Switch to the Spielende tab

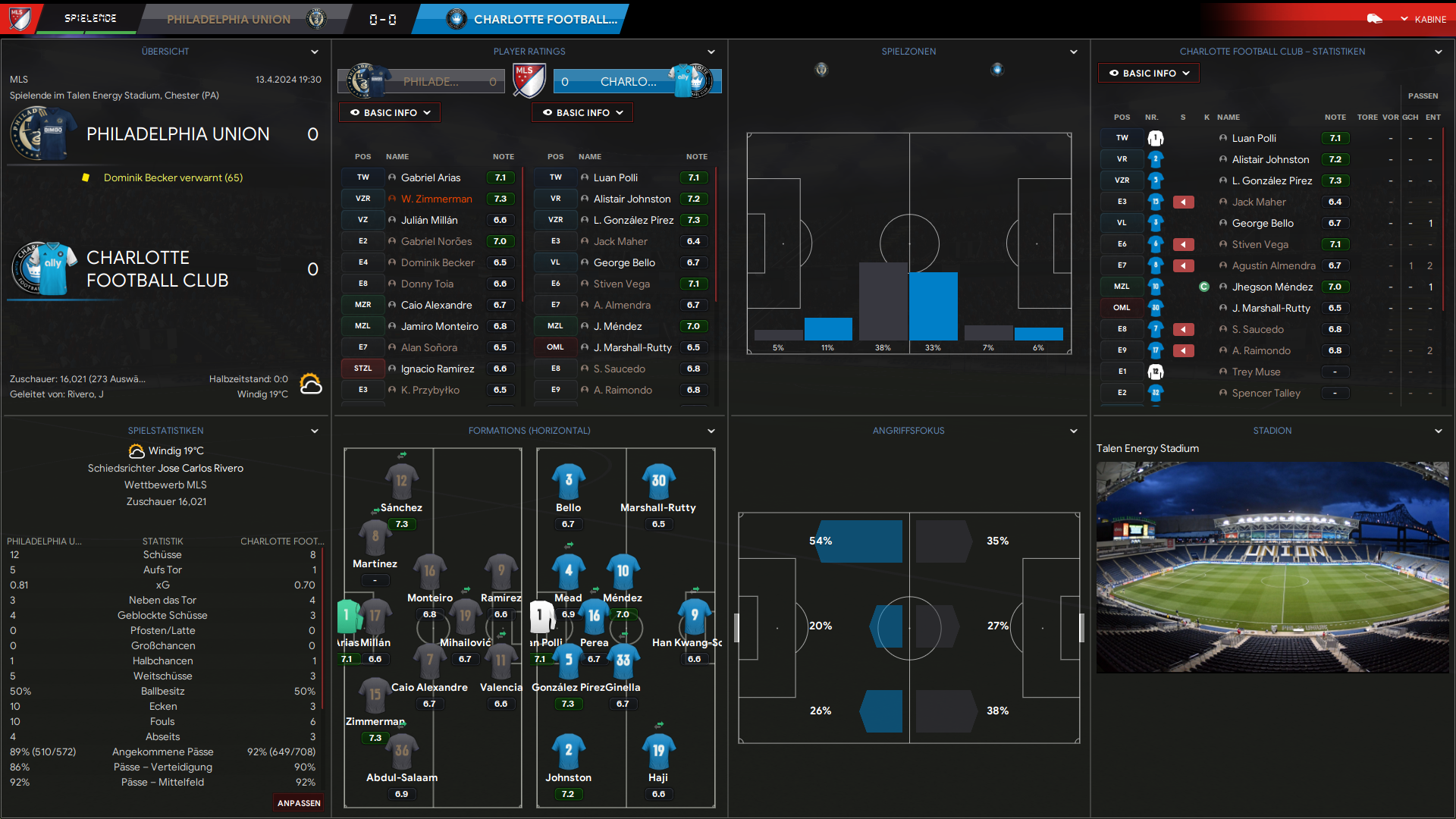point(90,18)
